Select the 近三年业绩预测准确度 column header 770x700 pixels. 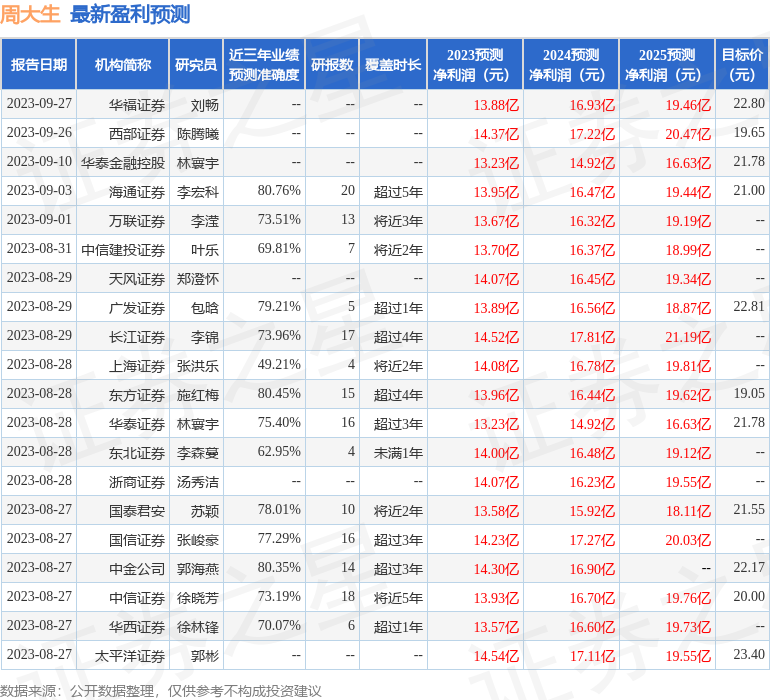click(x=264, y=65)
